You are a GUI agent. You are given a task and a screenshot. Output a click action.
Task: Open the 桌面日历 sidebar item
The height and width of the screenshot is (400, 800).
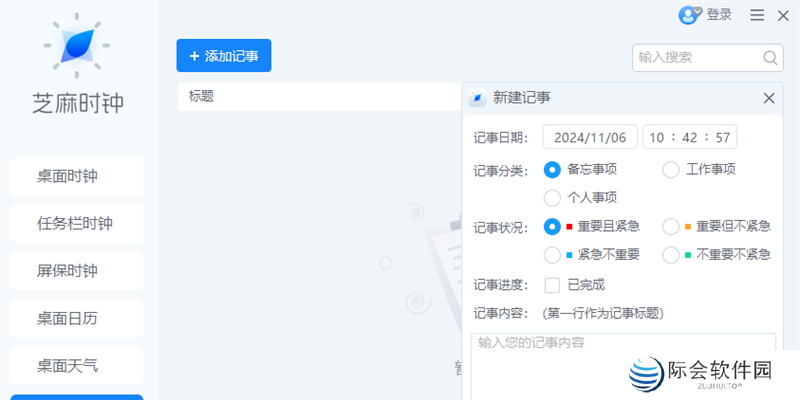[x=77, y=319]
